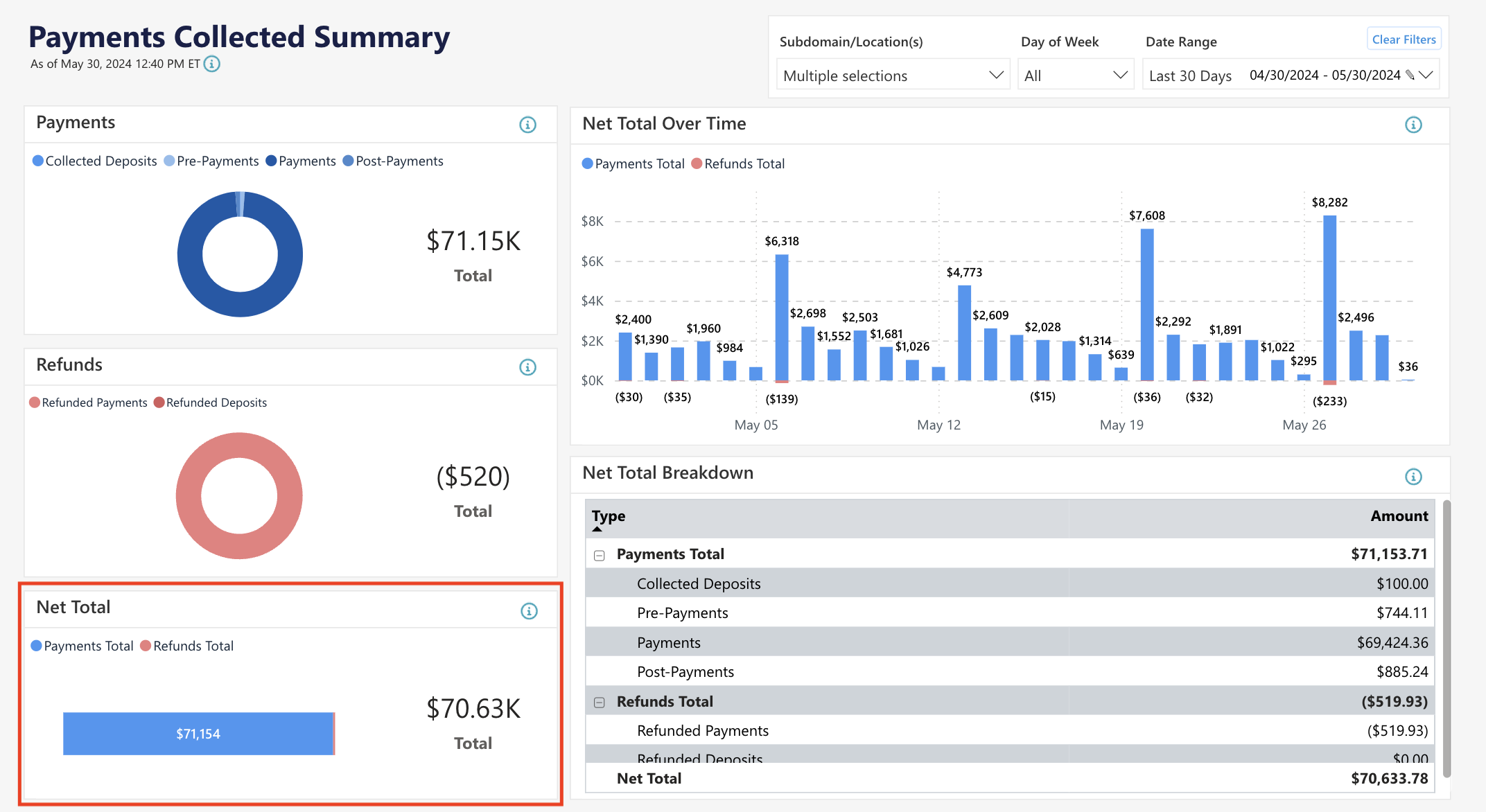Image resolution: width=1486 pixels, height=812 pixels.
Task: Open the Date Range dropdown chevron
Action: point(1426,74)
